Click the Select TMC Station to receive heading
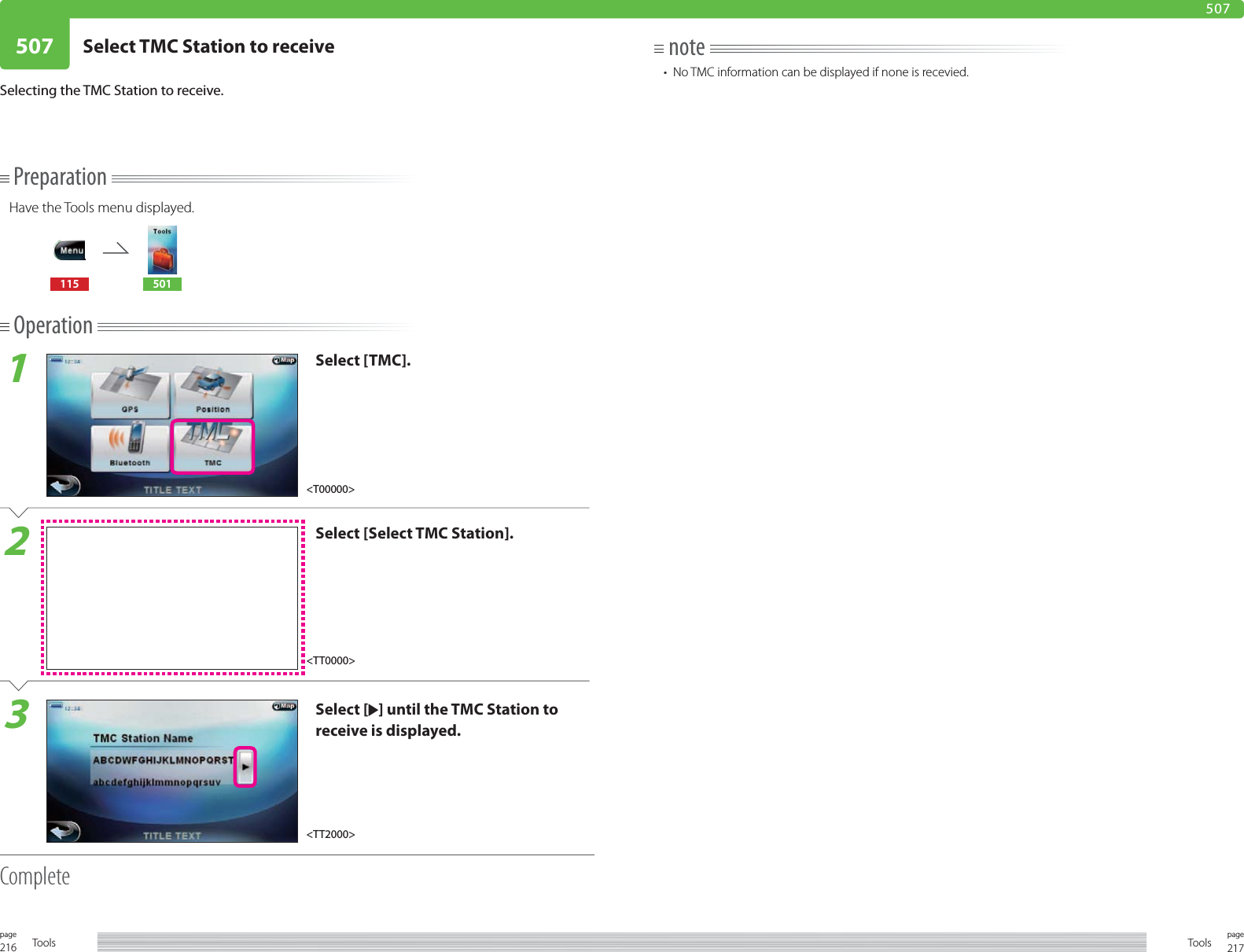This screenshot has width=1244, height=952. pyautogui.click(x=208, y=46)
